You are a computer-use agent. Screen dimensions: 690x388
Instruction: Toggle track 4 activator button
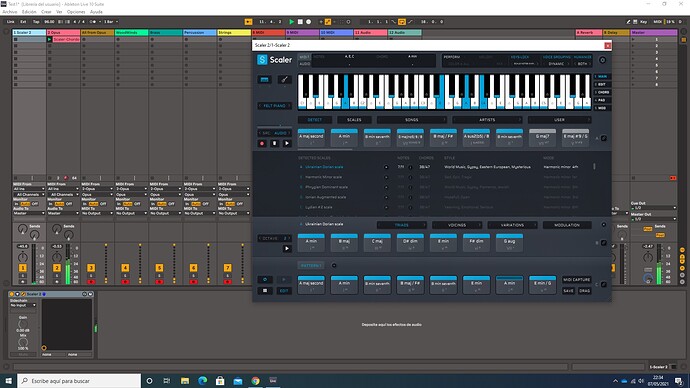coord(125,268)
